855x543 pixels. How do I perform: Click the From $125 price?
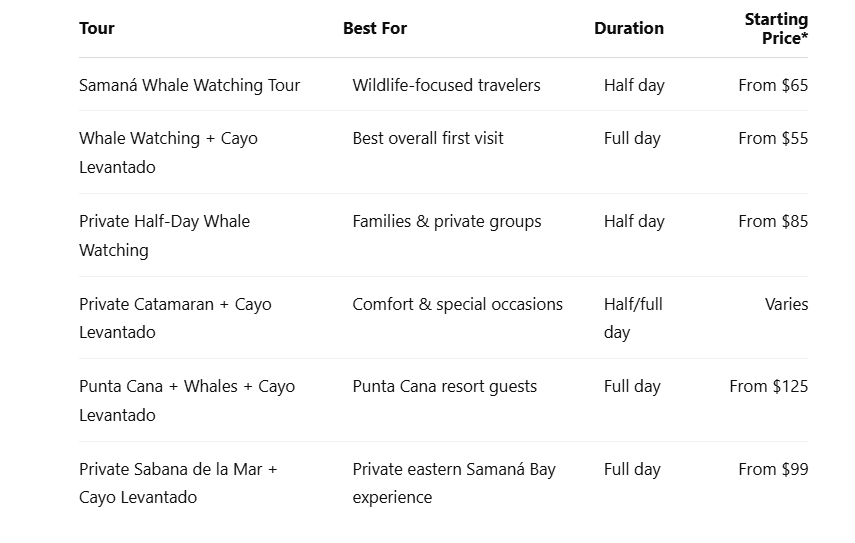pyautogui.click(x=768, y=387)
